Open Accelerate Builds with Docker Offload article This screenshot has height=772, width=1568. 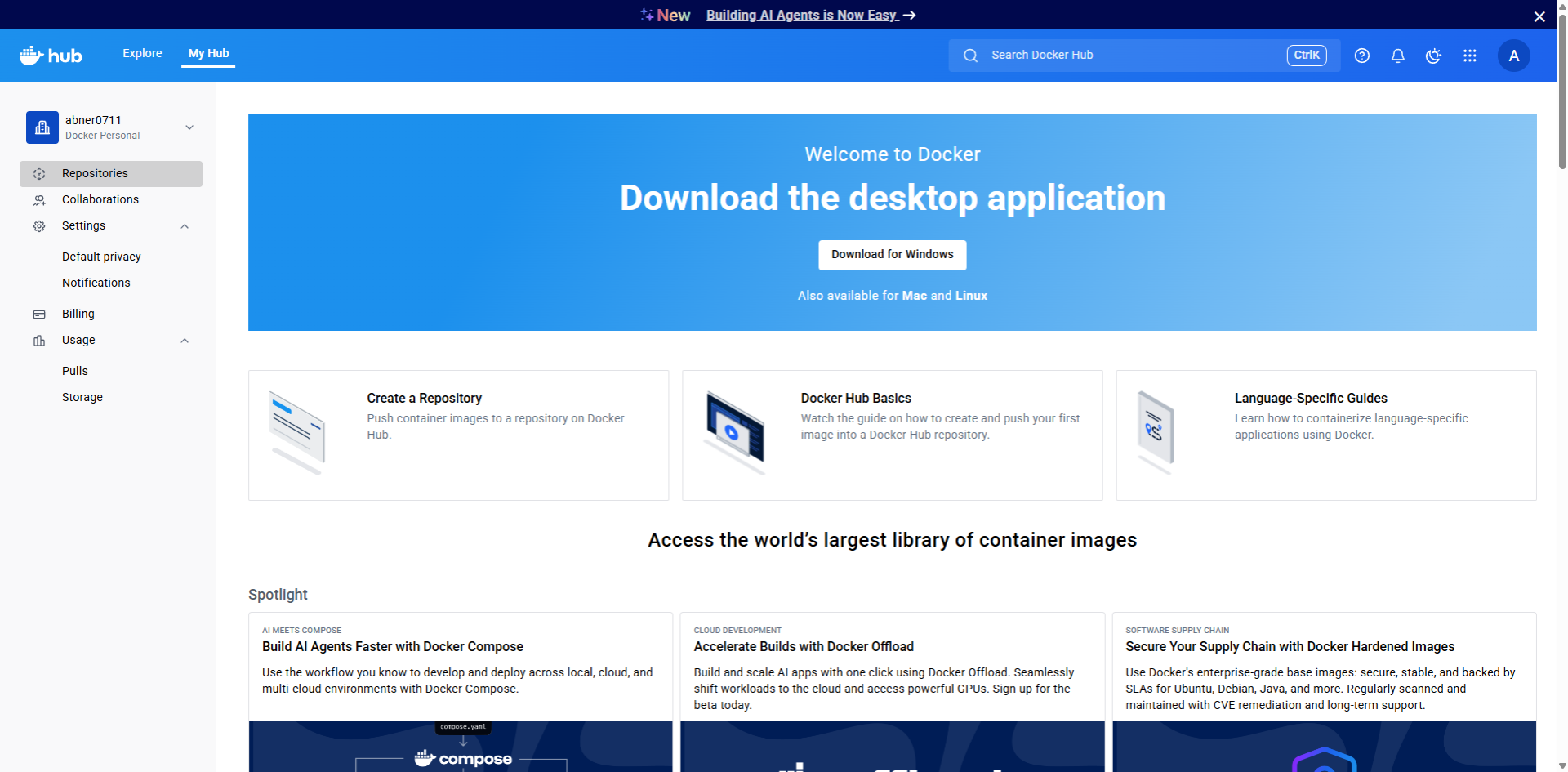pyautogui.click(x=804, y=646)
